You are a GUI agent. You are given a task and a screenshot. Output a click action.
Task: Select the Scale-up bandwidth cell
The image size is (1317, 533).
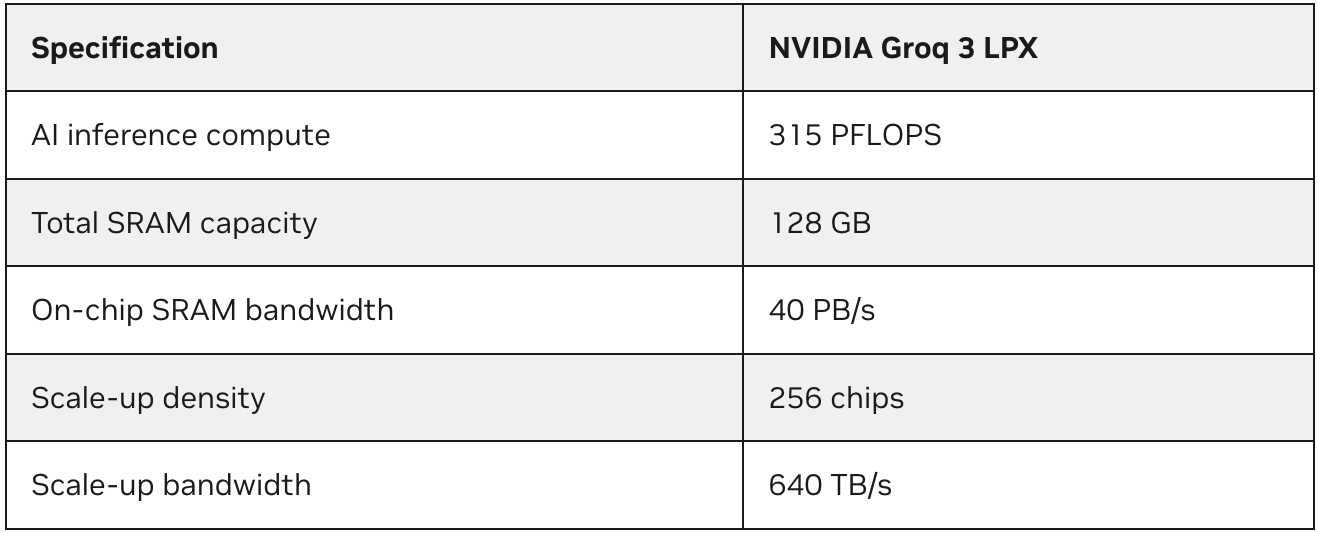tap(171, 485)
